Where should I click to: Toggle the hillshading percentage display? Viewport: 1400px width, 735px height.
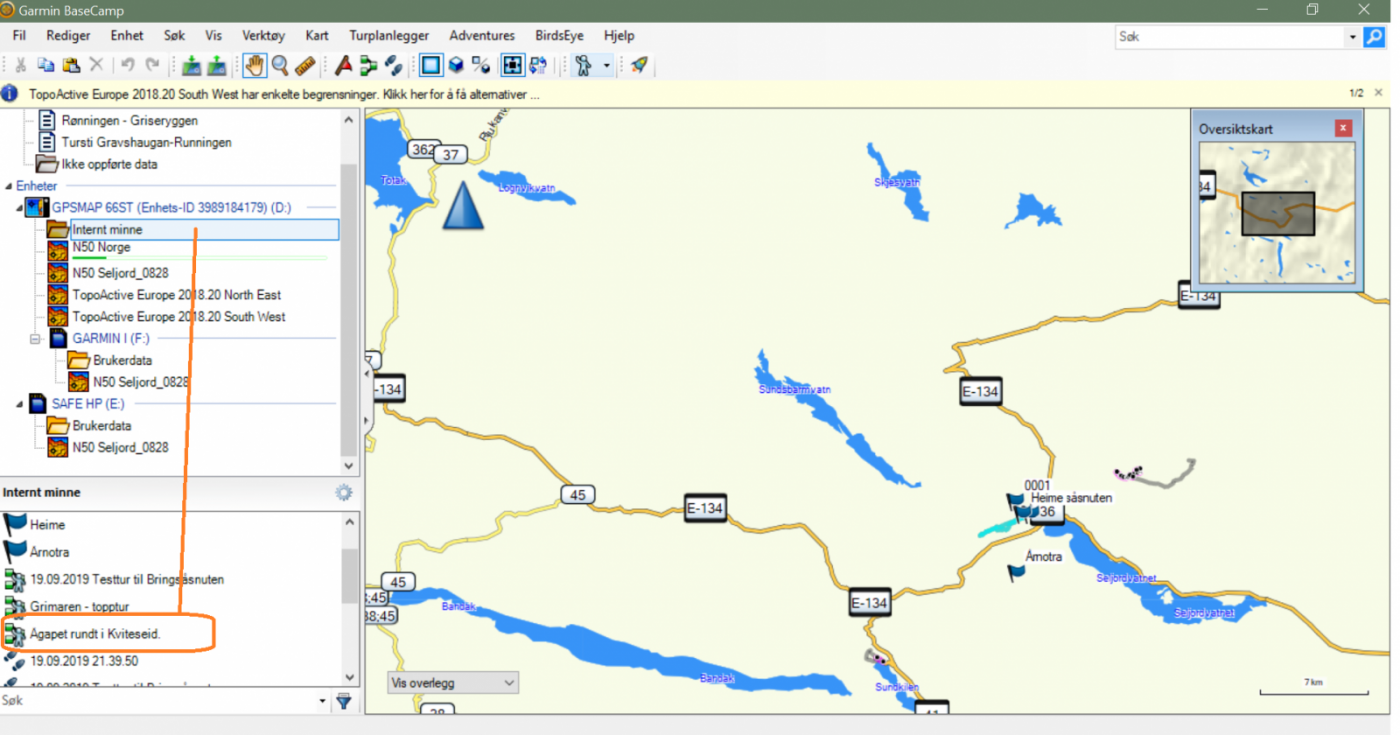click(479, 66)
